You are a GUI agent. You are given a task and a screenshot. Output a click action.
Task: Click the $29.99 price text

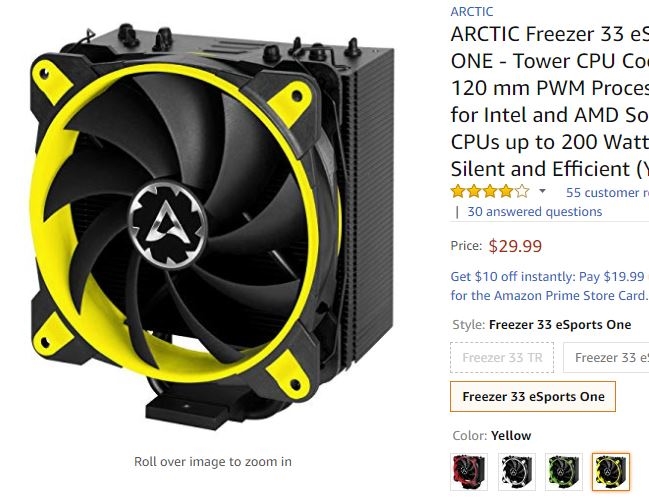(515, 246)
